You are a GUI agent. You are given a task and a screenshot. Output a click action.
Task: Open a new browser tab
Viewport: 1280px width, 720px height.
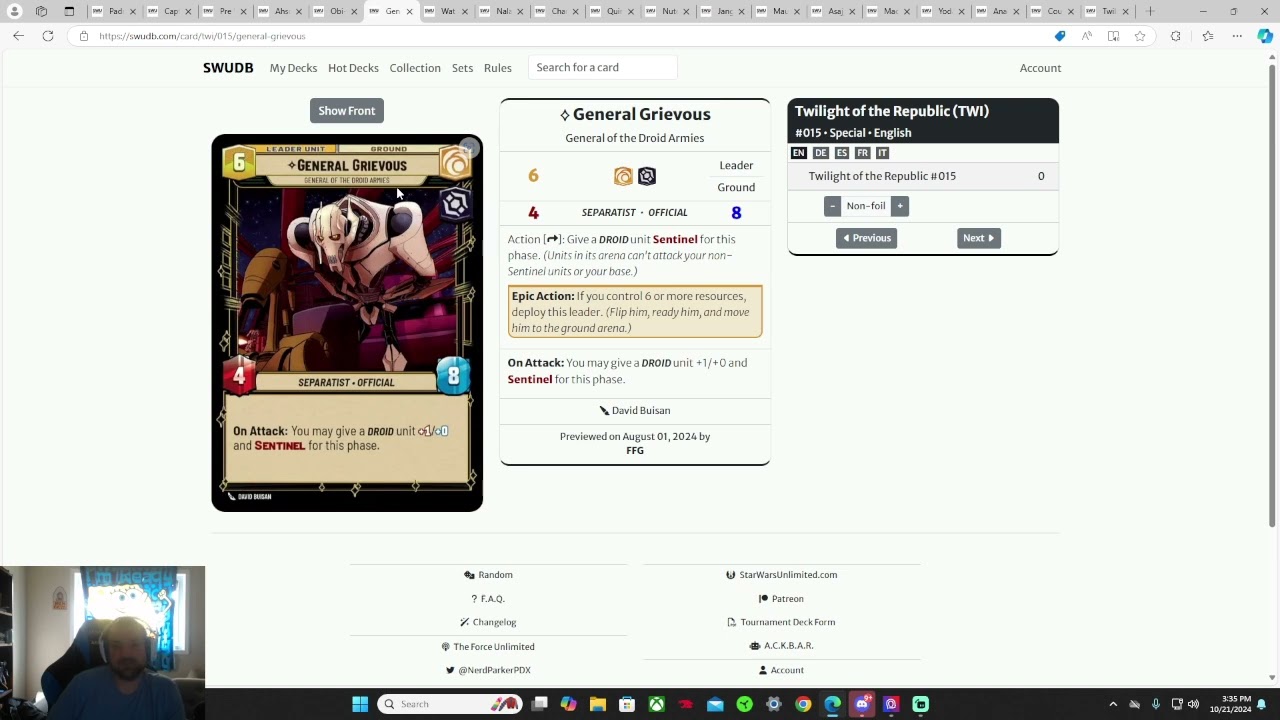pos(1150,11)
